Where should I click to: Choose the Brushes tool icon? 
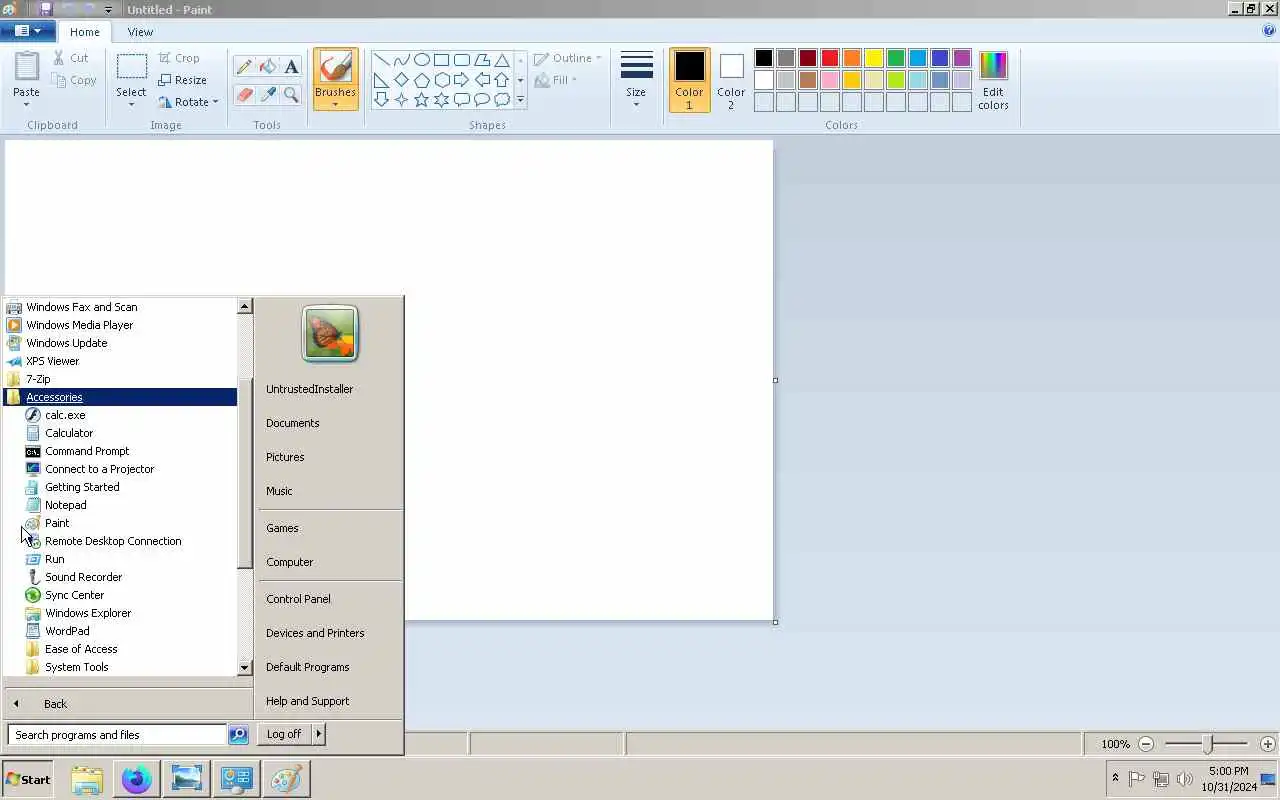pos(335,67)
